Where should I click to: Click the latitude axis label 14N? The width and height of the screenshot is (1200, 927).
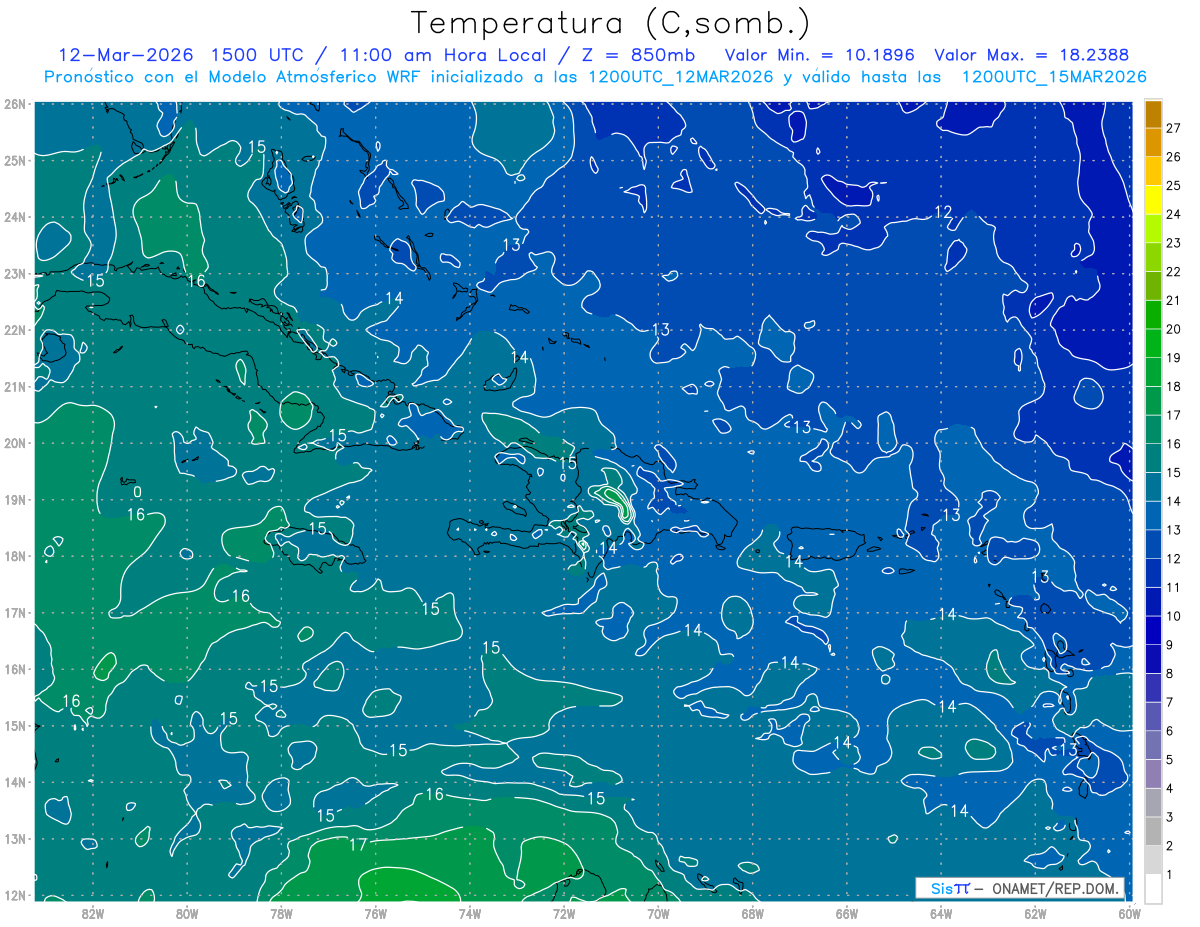pyautogui.click(x=14, y=782)
